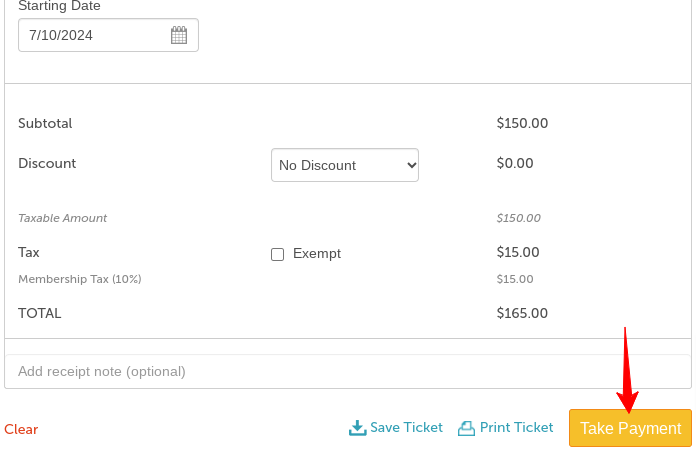Click the Print Ticket link text

click(x=517, y=427)
